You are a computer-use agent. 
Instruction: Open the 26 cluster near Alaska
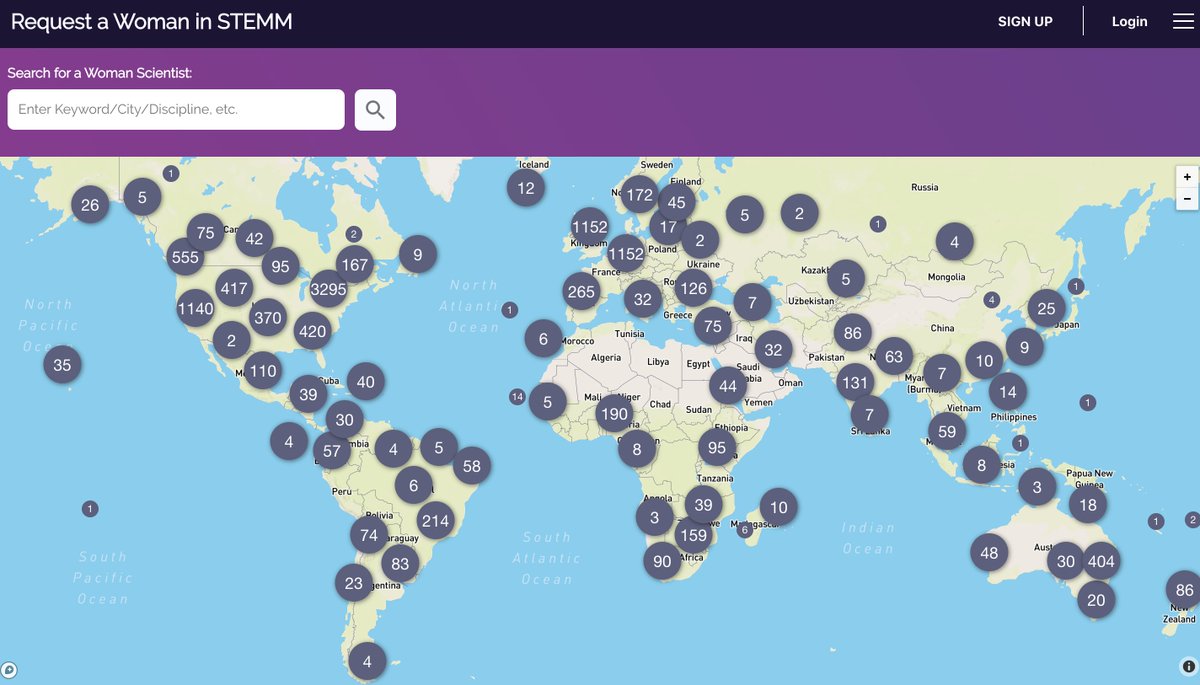coord(90,205)
